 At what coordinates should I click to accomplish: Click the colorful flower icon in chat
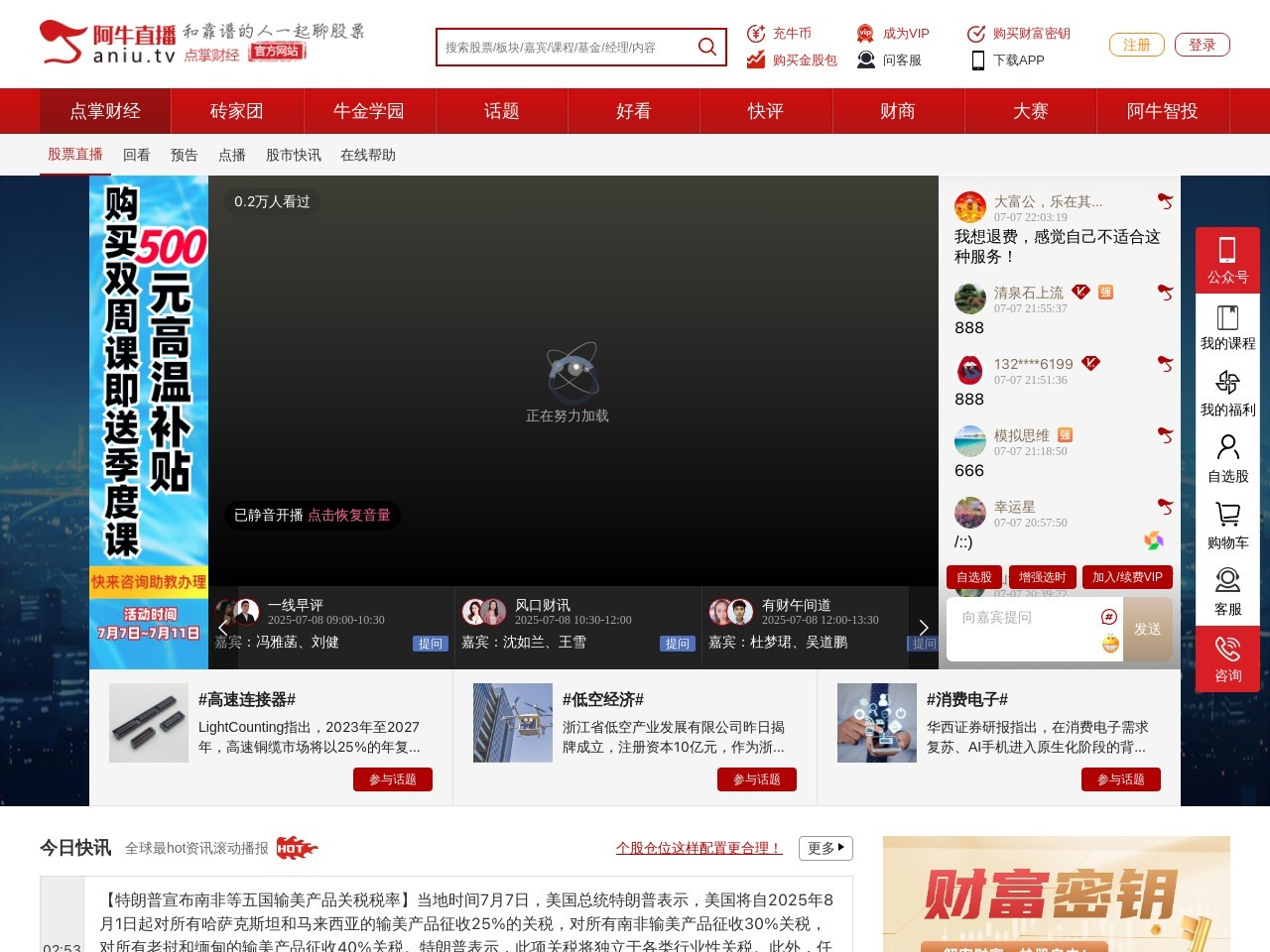pyautogui.click(x=1154, y=540)
